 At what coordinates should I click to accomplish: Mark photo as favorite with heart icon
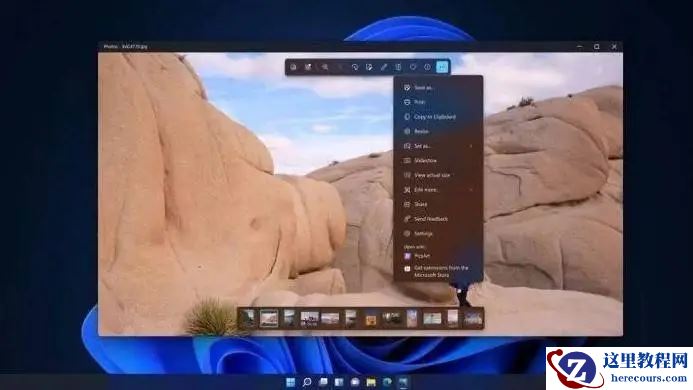coord(413,67)
